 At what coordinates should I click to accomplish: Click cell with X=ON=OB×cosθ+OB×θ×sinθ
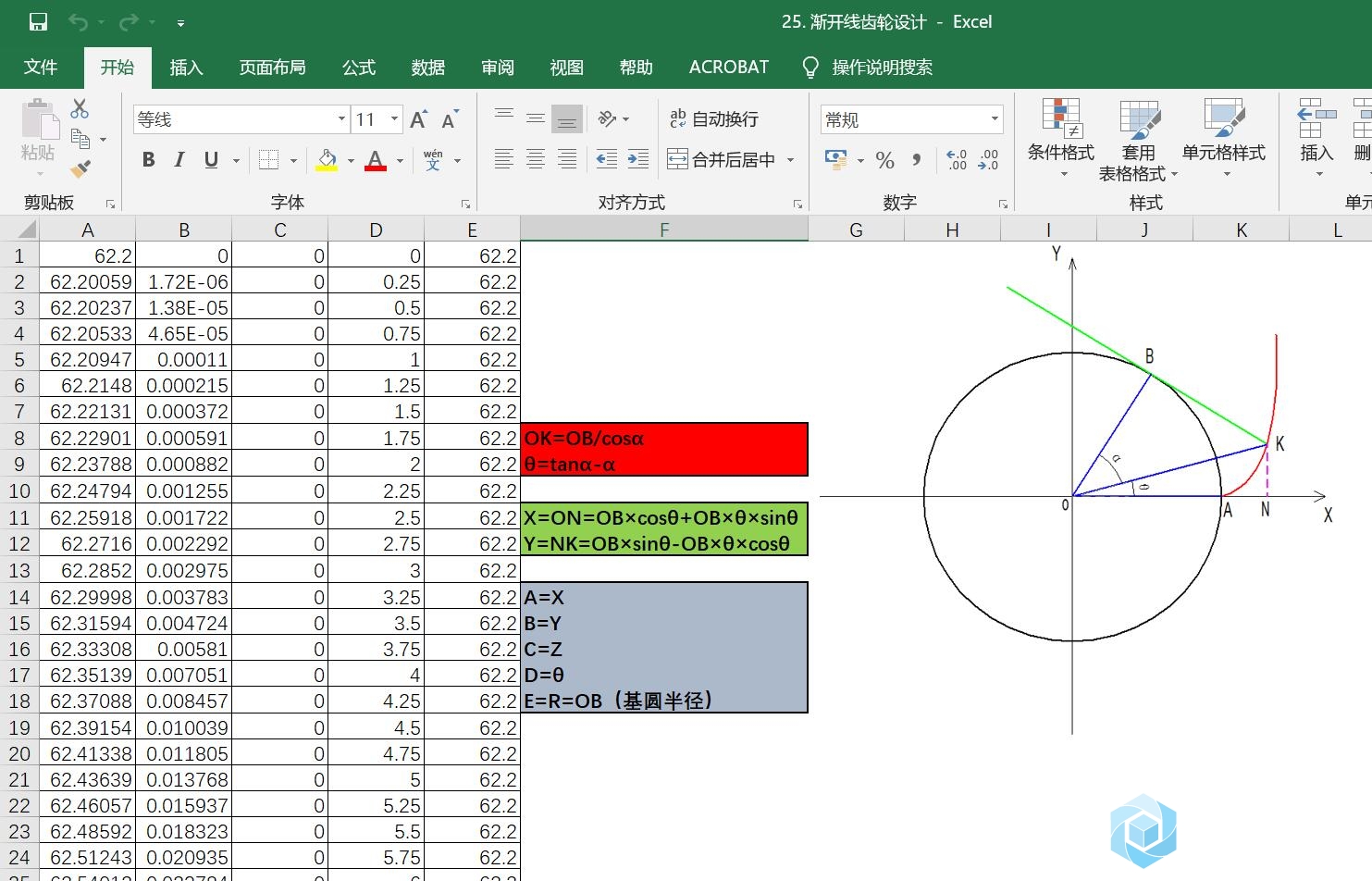664,517
